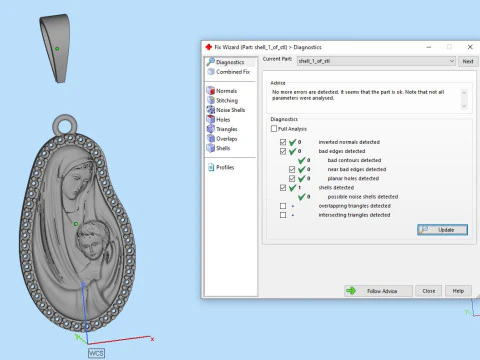Switch to Normals page label
This screenshot has height=360, width=480.
226,91
